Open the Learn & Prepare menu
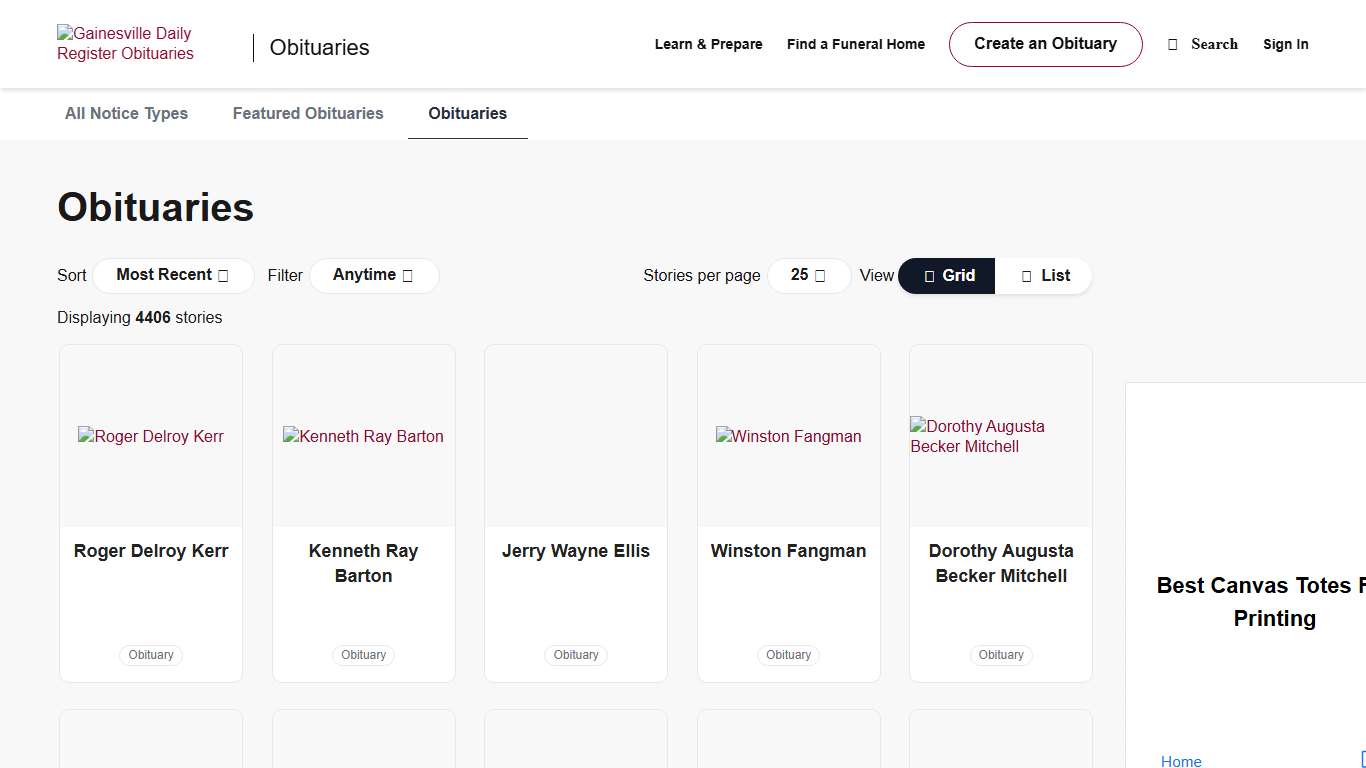This screenshot has width=1366, height=768. pyautogui.click(x=708, y=44)
